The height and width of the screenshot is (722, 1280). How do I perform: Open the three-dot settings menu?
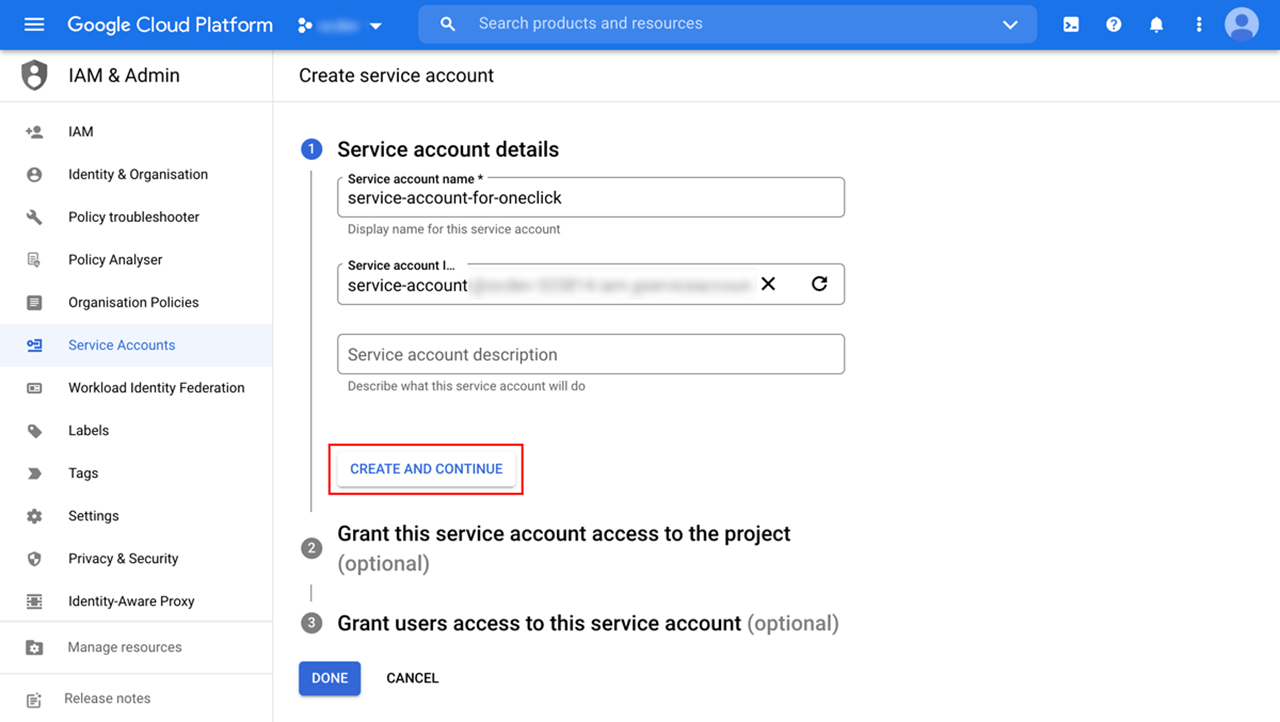pyautogui.click(x=1199, y=25)
